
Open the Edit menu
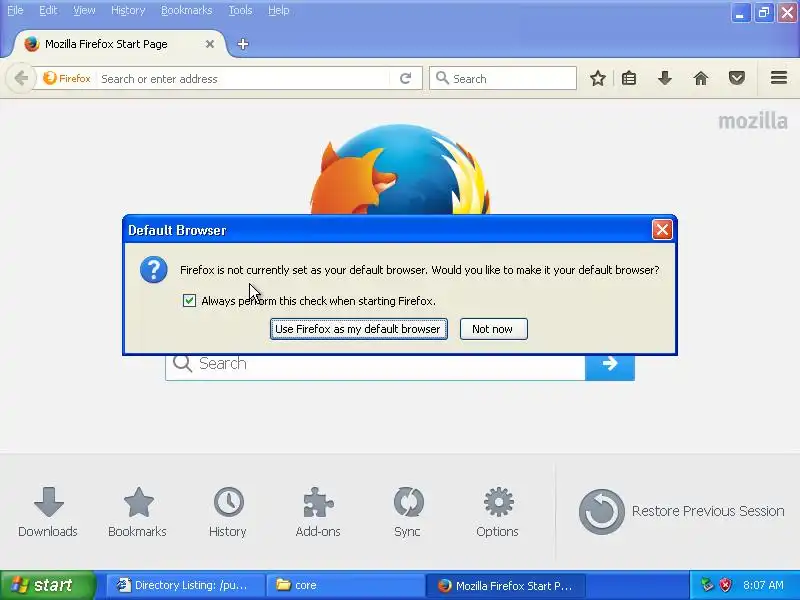[48, 10]
